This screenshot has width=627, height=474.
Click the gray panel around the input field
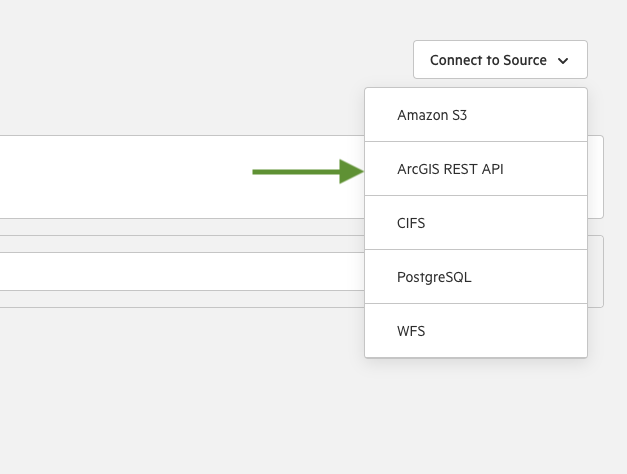(180, 244)
